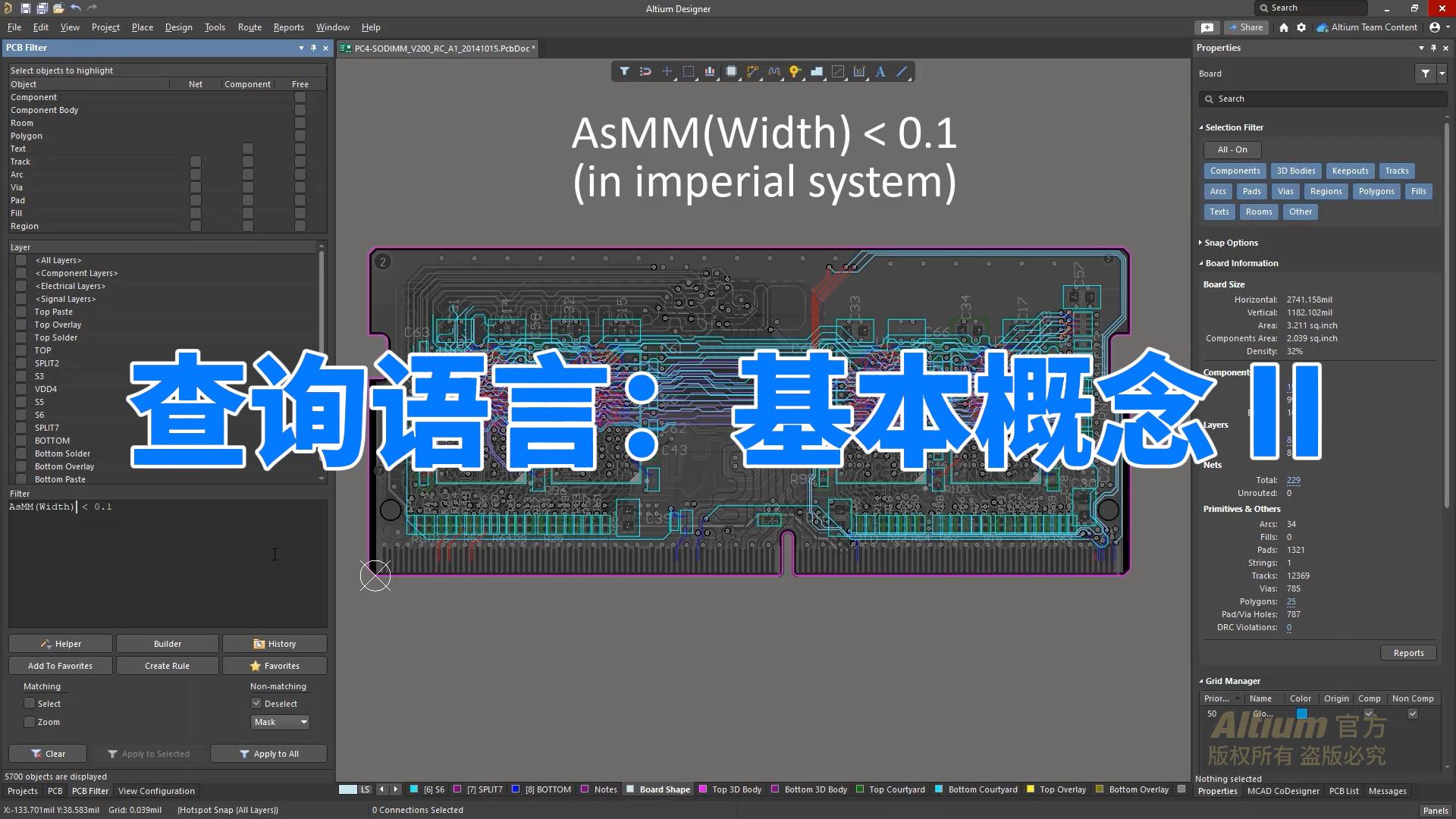Viewport: 1456px width, 819px height.
Task: Click the Reports button
Action: pyautogui.click(x=1408, y=652)
